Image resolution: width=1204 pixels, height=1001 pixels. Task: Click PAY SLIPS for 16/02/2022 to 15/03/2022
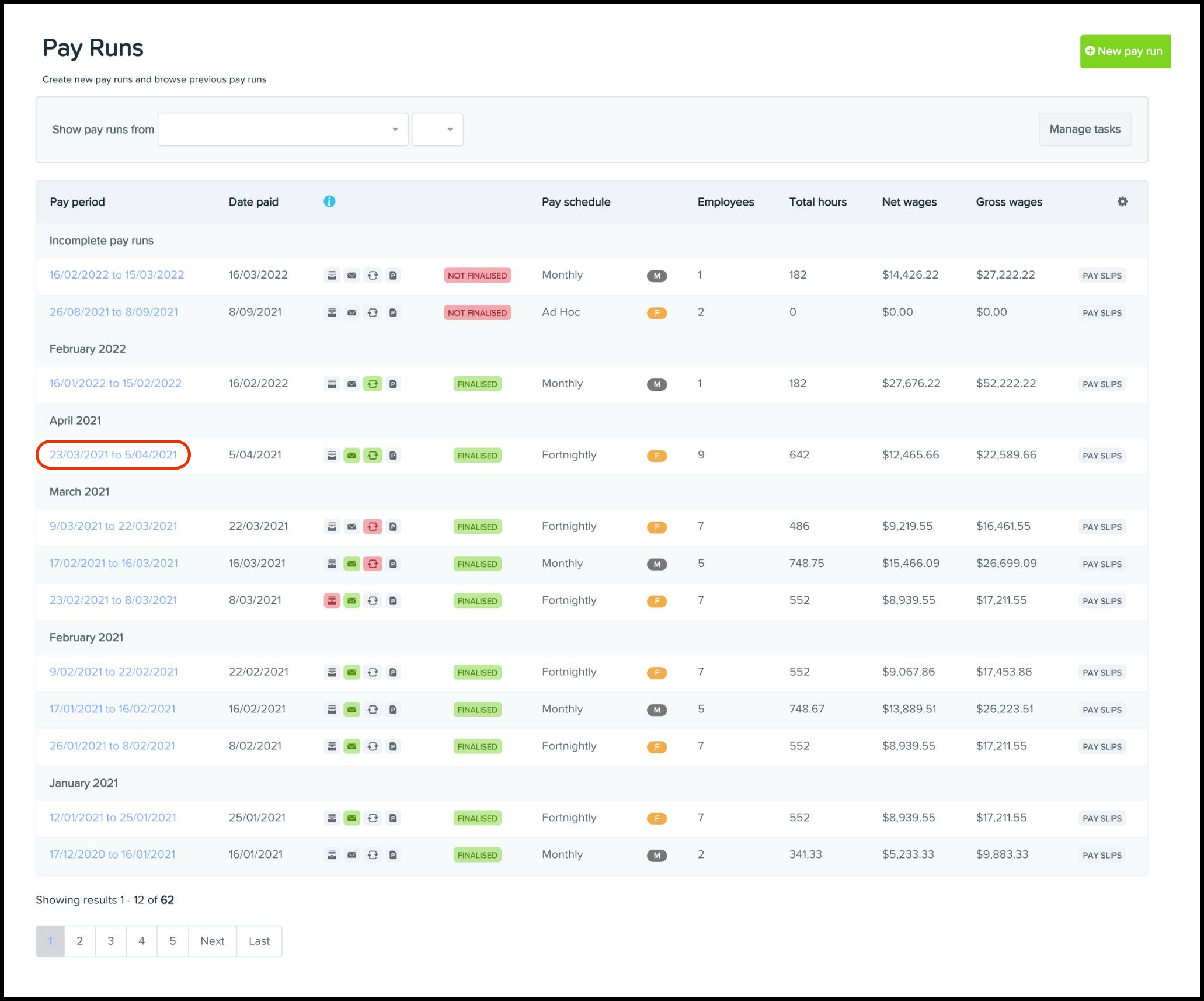coord(1101,276)
